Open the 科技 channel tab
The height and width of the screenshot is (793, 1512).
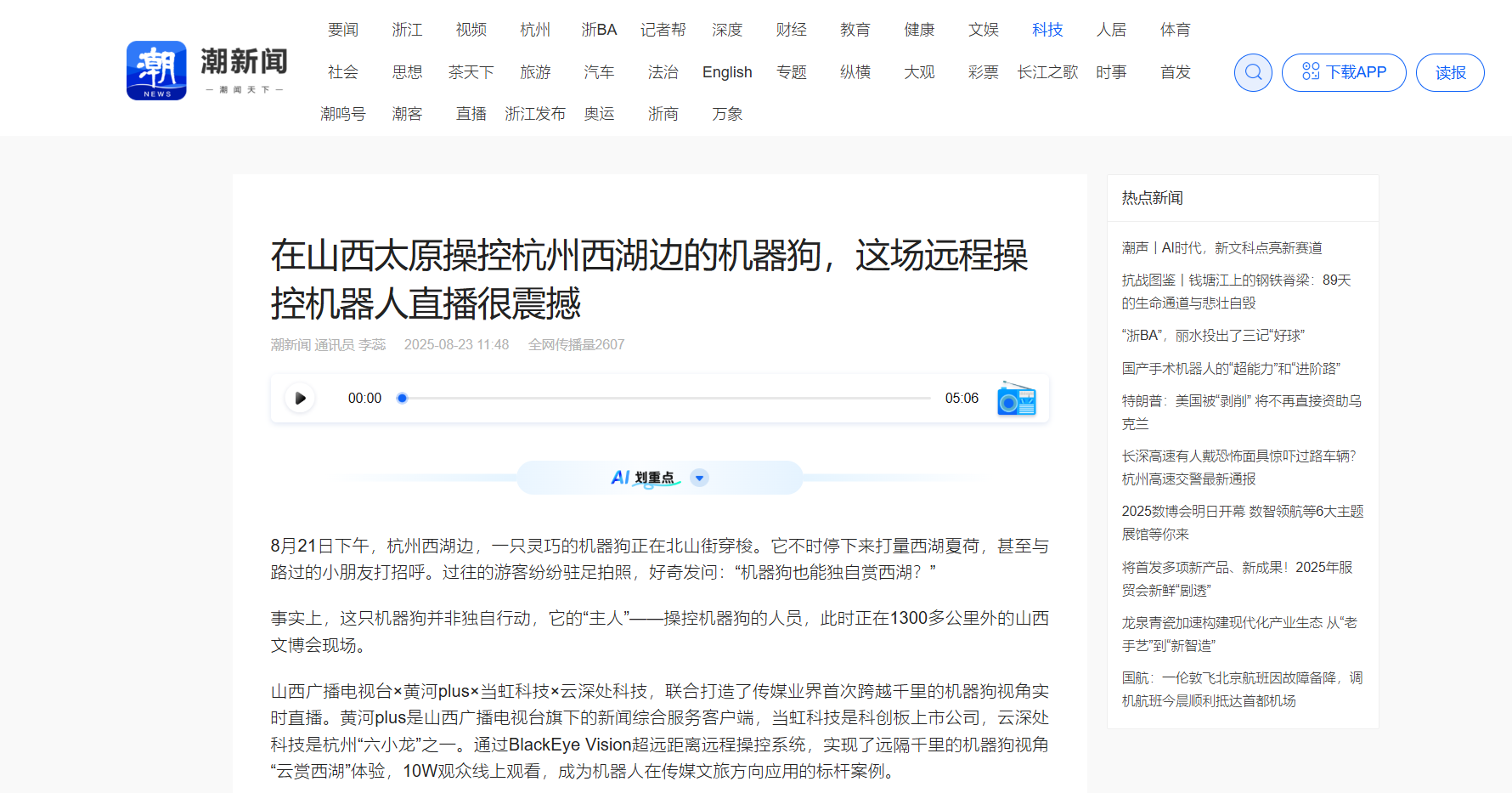[x=1047, y=29]
